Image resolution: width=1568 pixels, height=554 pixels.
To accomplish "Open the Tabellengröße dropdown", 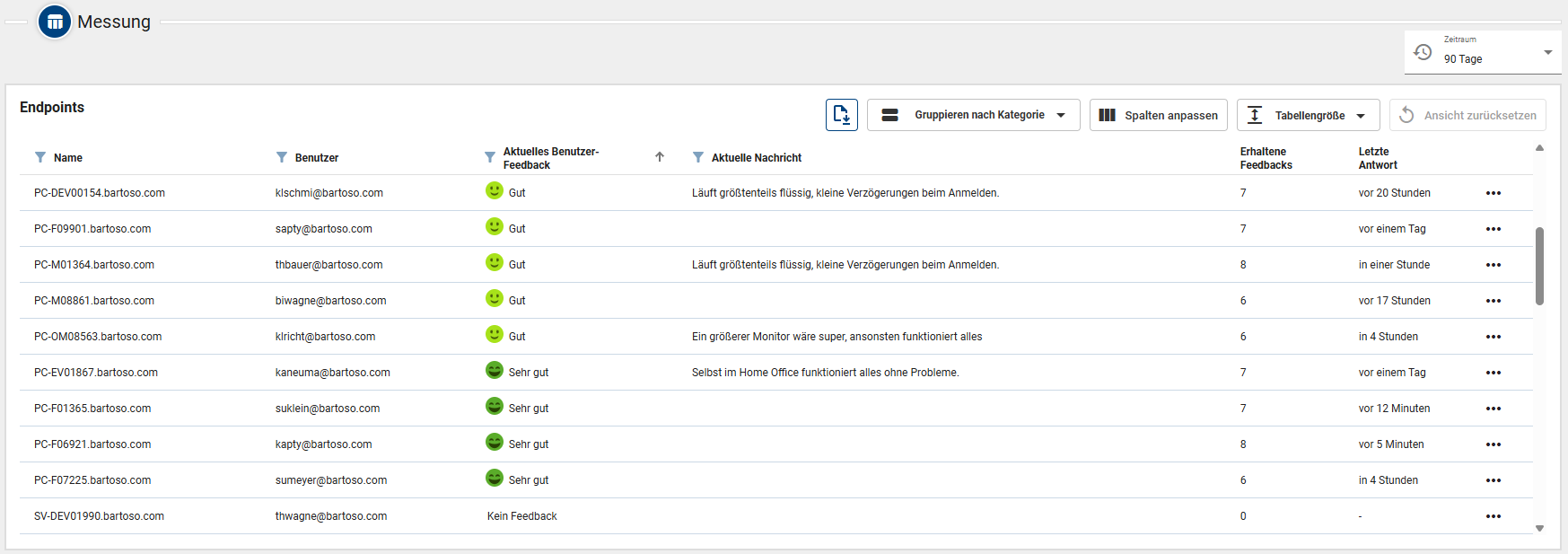I will 1308,115.
